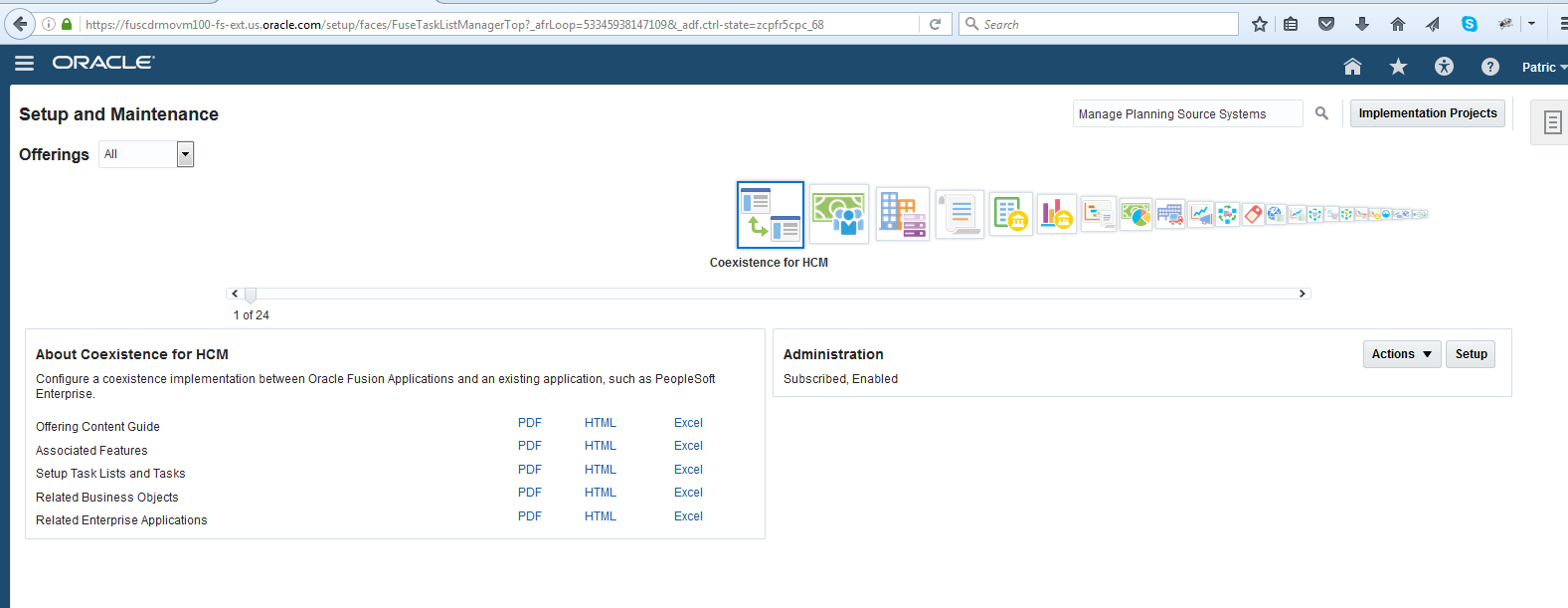Select the offering icon with buildings and servers

[903, 214]
